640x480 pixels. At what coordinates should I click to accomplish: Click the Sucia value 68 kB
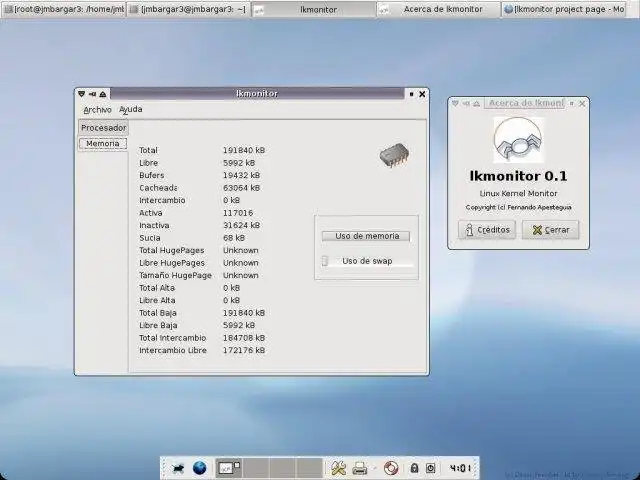coord(234,238)
